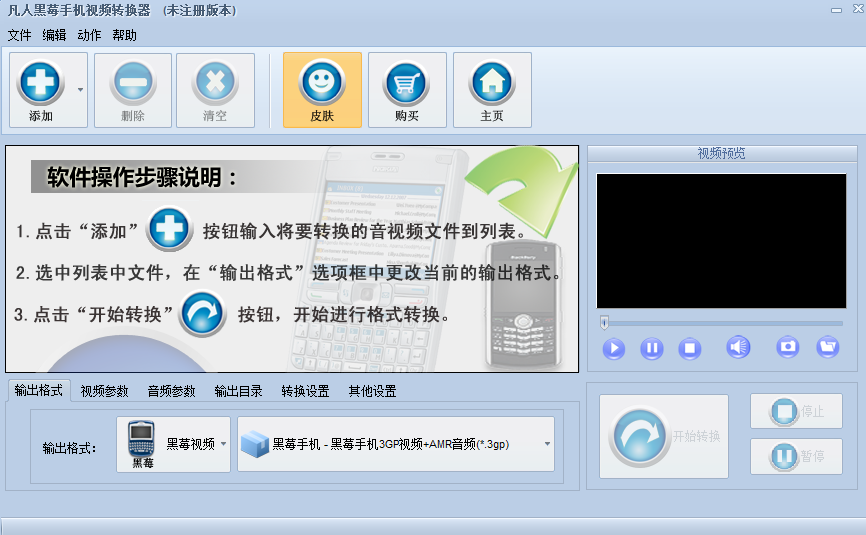Click the 删除 (Delete) minus icon button

click(133, 90)
